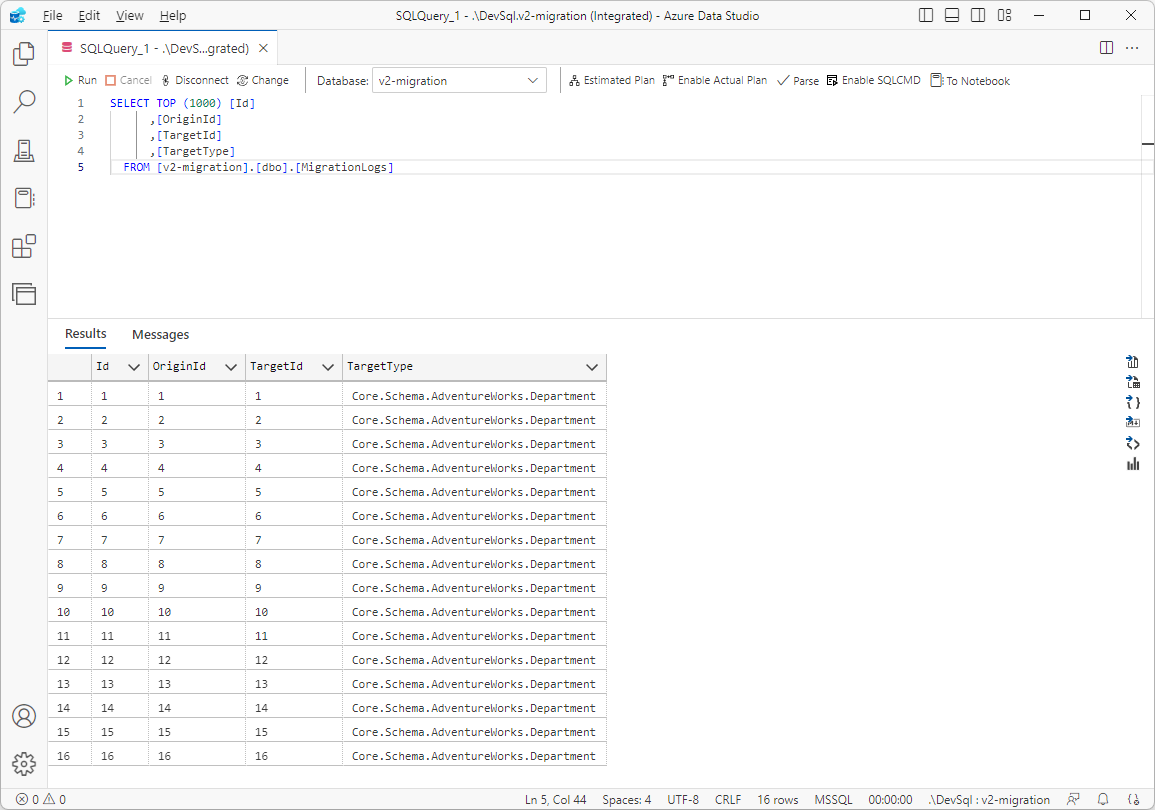1155x810 pixels.
Task: Place cursor on MigrationLogs in line 5
Action: (x=343, y=167)
